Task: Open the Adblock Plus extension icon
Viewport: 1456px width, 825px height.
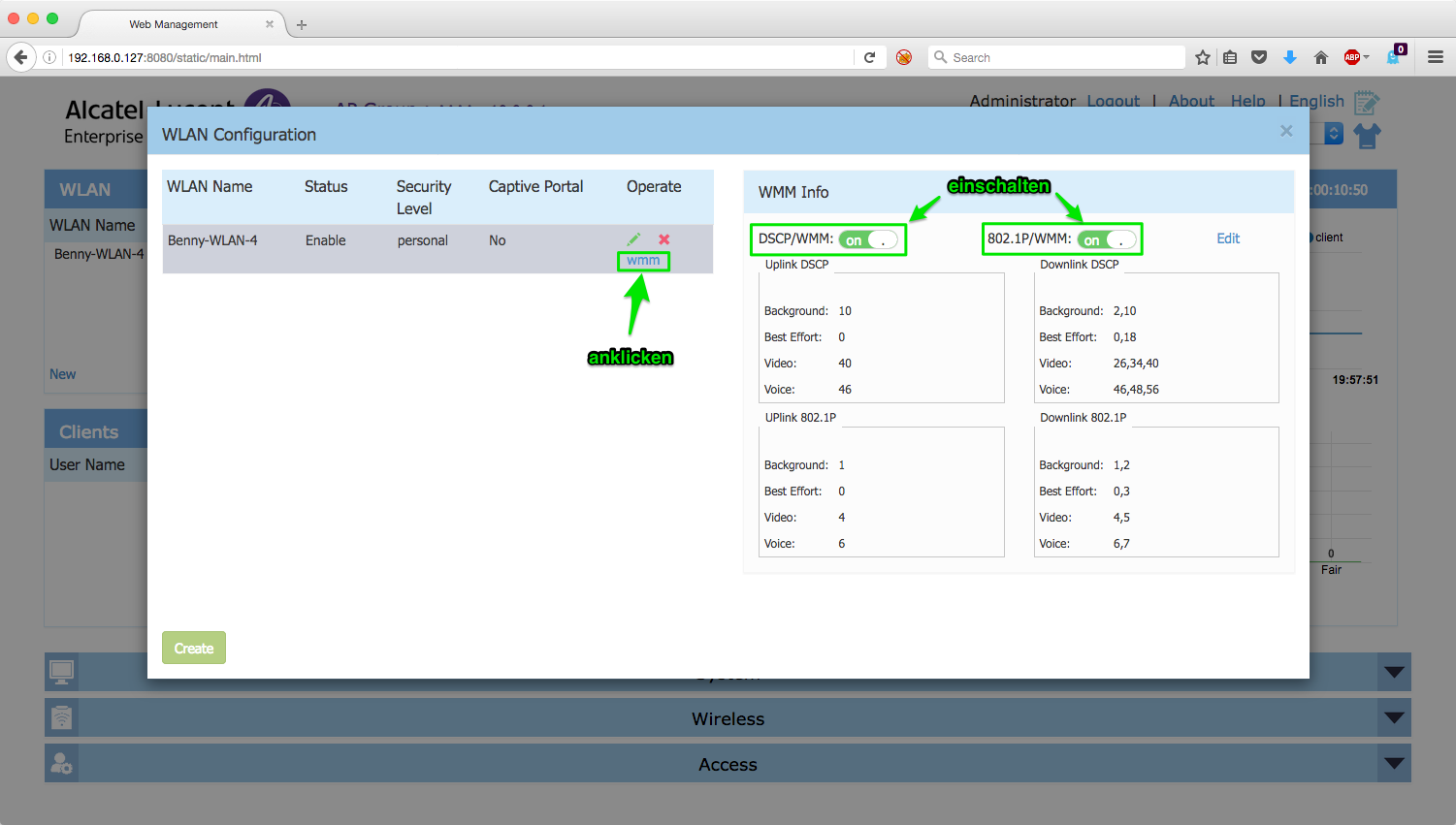Action: point(1352,57)
